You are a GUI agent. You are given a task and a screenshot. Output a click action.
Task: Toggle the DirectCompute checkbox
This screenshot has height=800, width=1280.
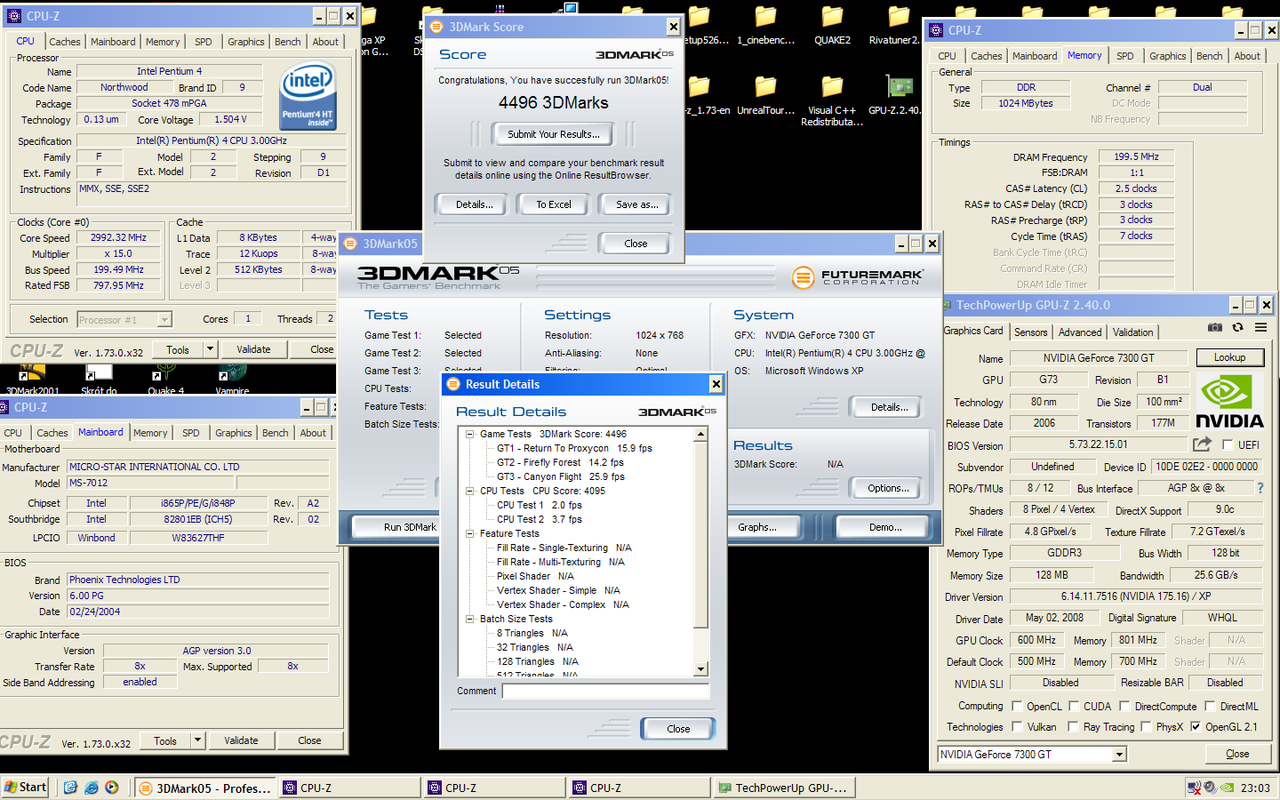click(x=1124, y=706)
